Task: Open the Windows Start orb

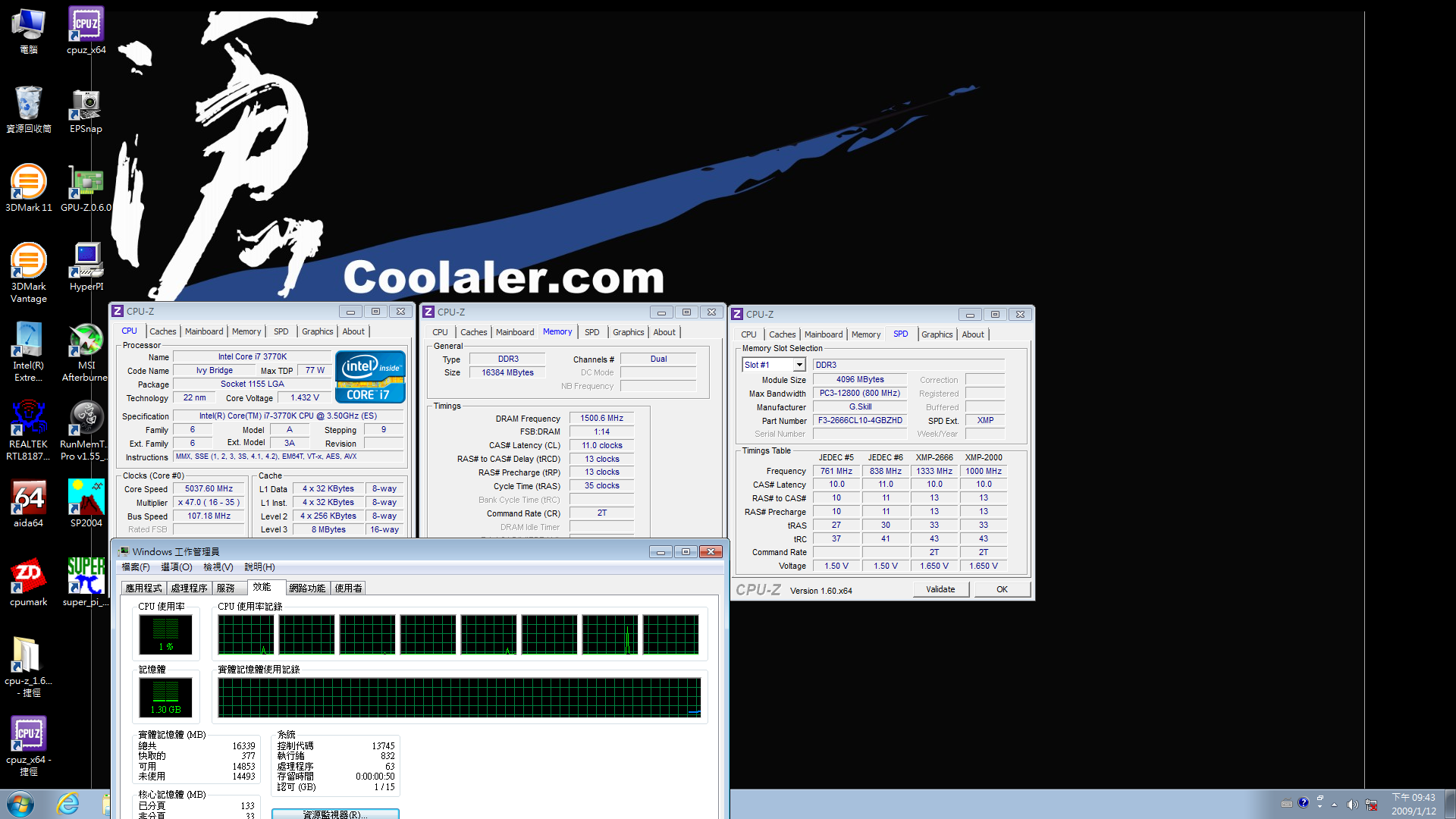Action: click(20, 804)
